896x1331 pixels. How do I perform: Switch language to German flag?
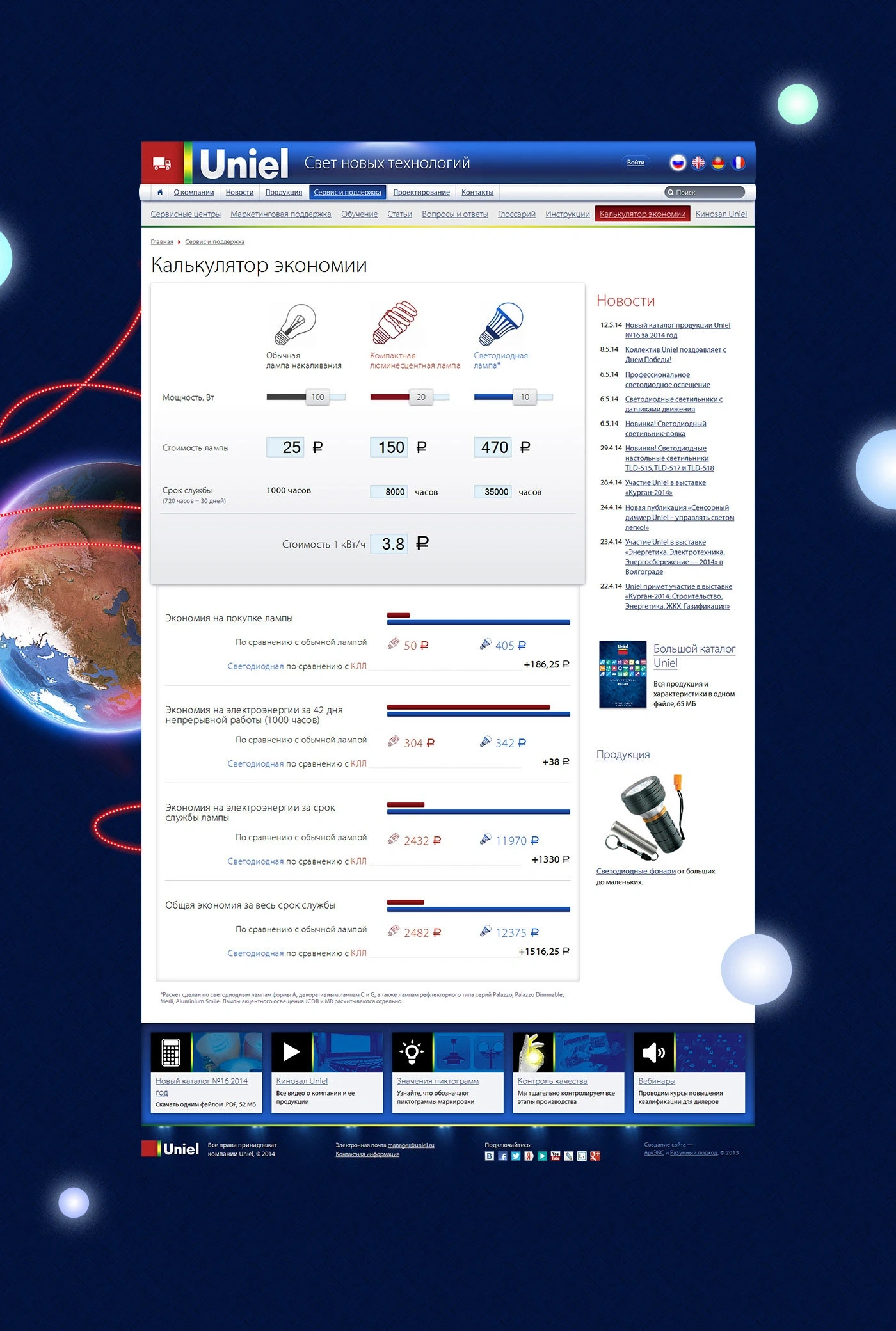[x=718, y=163]
